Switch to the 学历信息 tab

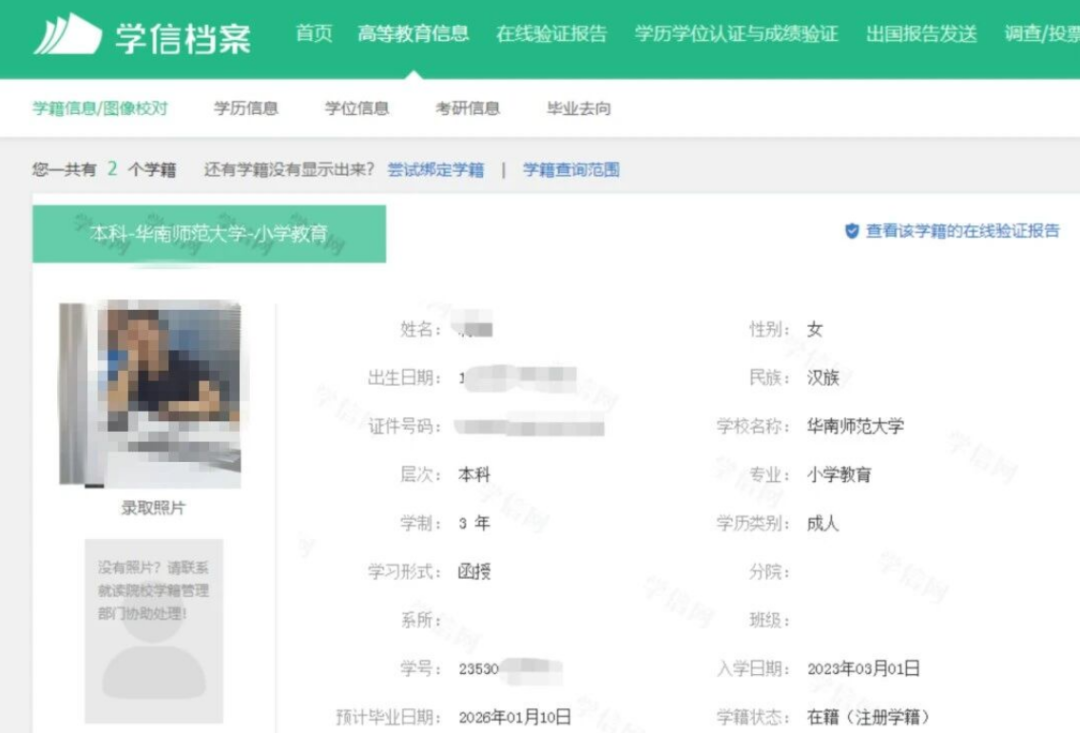246,108
